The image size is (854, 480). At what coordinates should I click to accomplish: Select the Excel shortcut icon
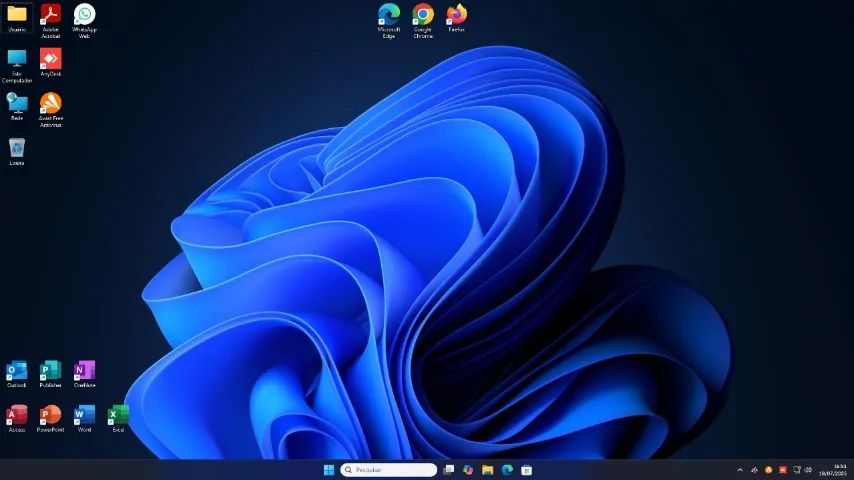[118, 415]
